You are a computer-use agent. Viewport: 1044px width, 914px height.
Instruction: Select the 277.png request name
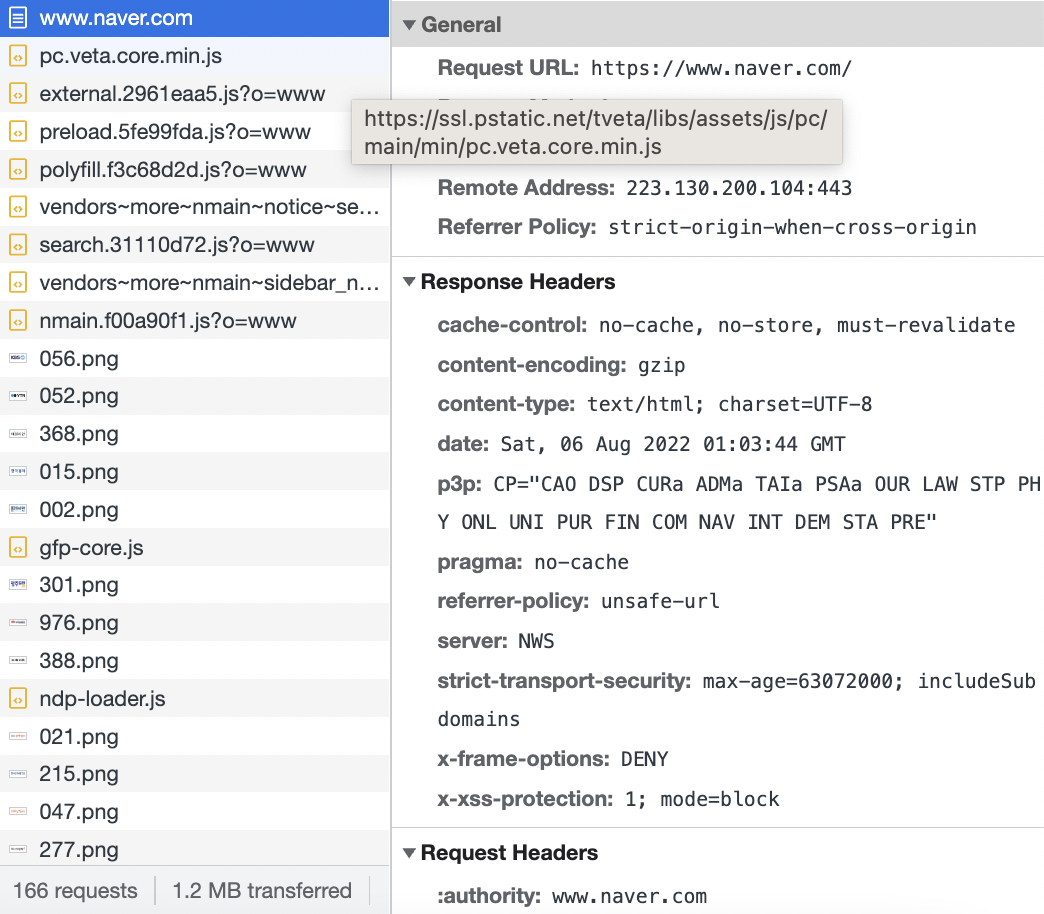tap(79, 850)
